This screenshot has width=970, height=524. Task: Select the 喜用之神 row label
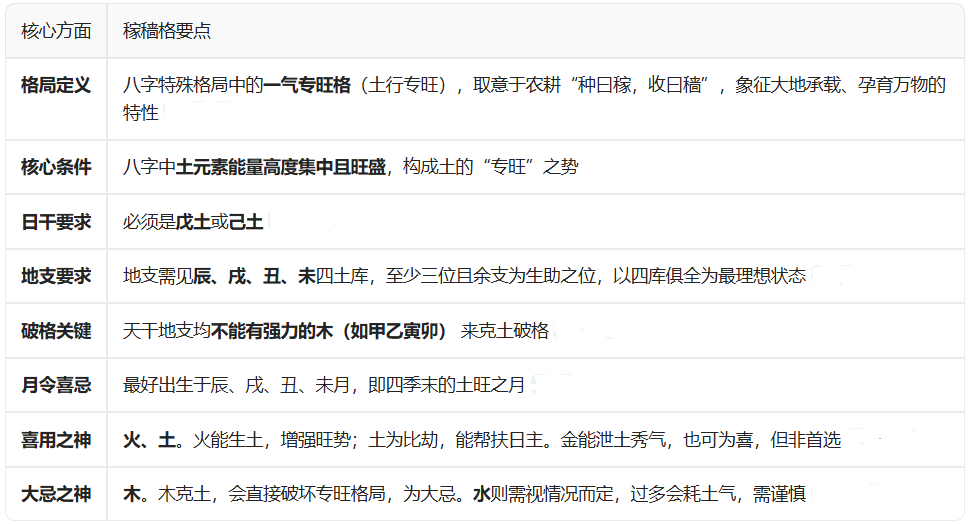(x=56, y=440)
